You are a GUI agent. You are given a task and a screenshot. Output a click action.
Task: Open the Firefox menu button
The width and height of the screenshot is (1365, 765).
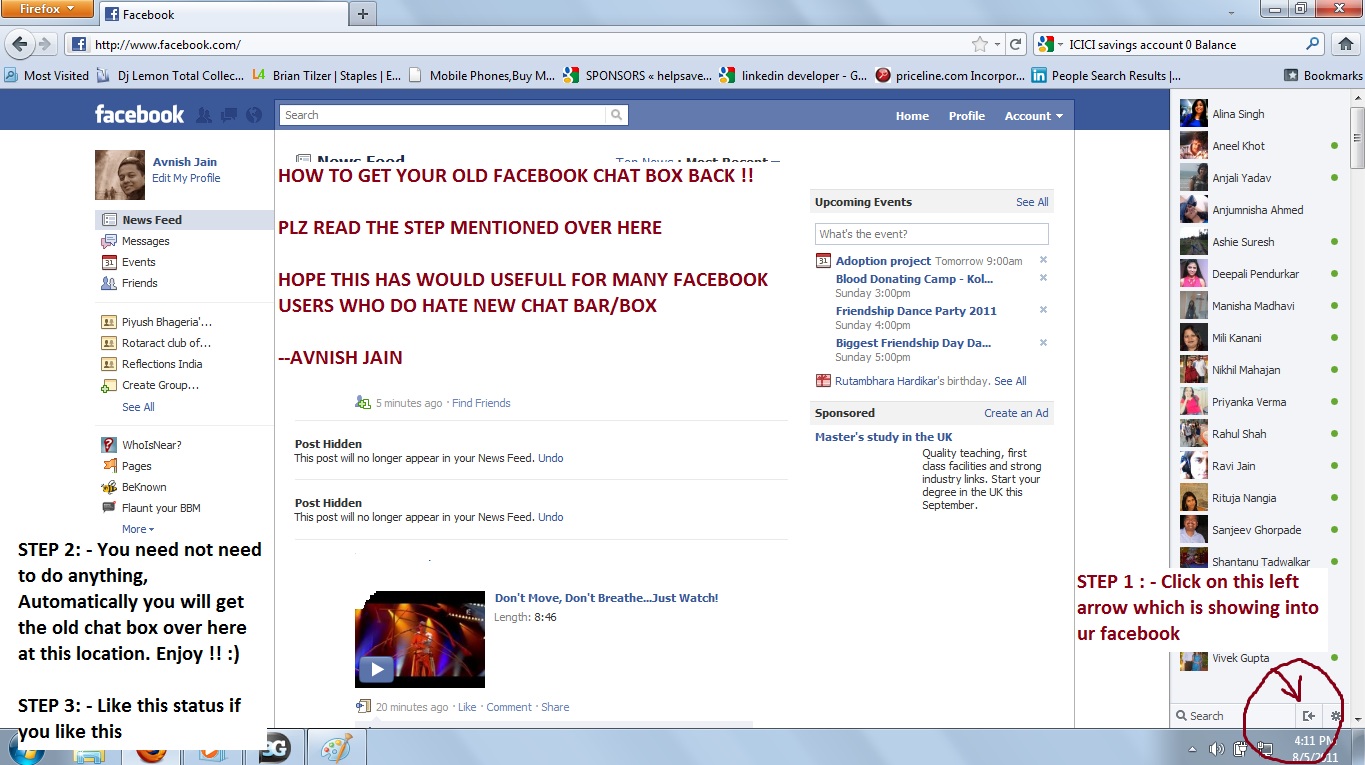(x=47, y=9)
